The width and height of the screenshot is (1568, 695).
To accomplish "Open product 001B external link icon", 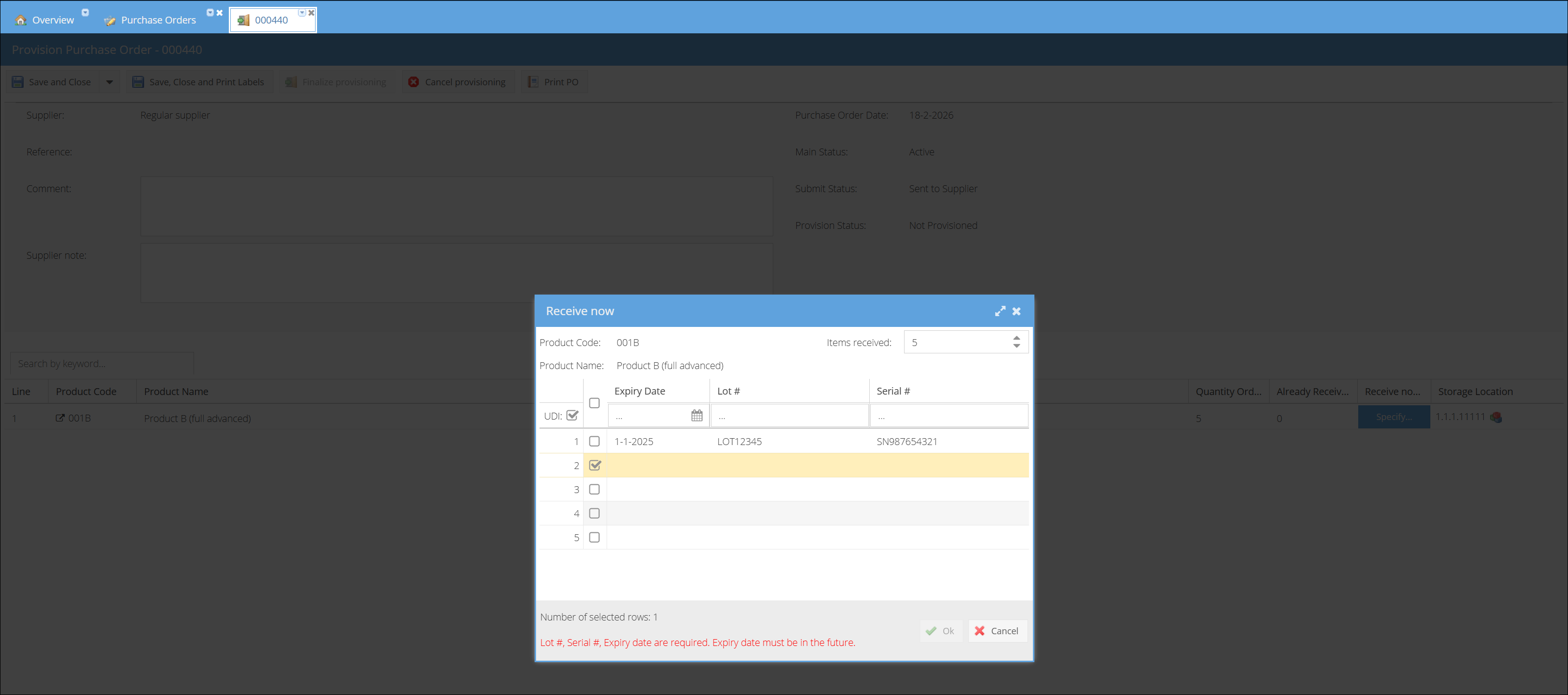I will pos(60,418).
